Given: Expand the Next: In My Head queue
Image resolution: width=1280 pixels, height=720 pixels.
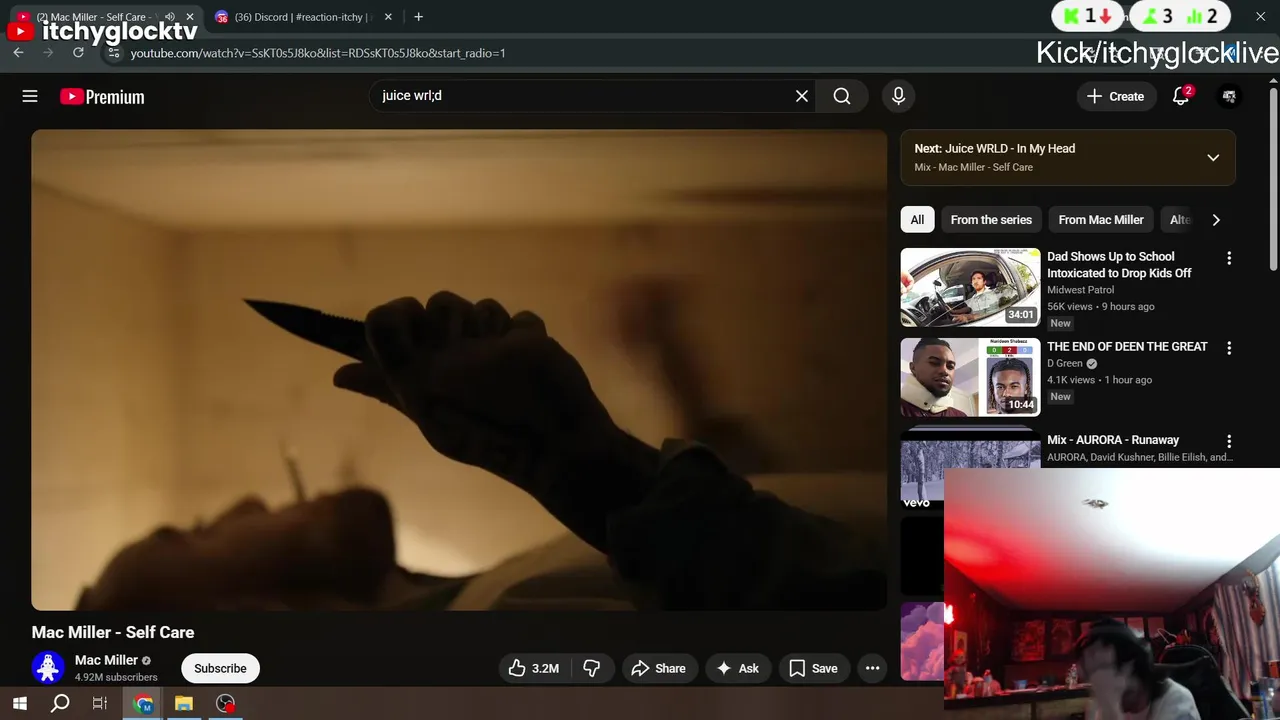Looking at the screenshot, I should [1213, 157].
